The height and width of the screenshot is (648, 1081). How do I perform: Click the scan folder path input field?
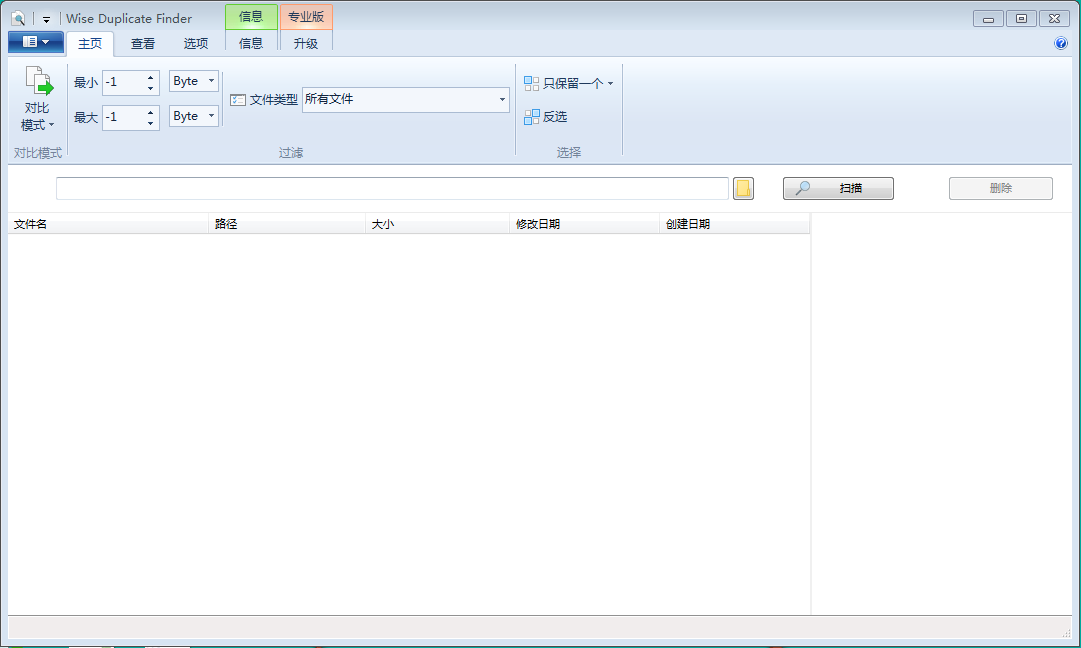pos(391,189)
